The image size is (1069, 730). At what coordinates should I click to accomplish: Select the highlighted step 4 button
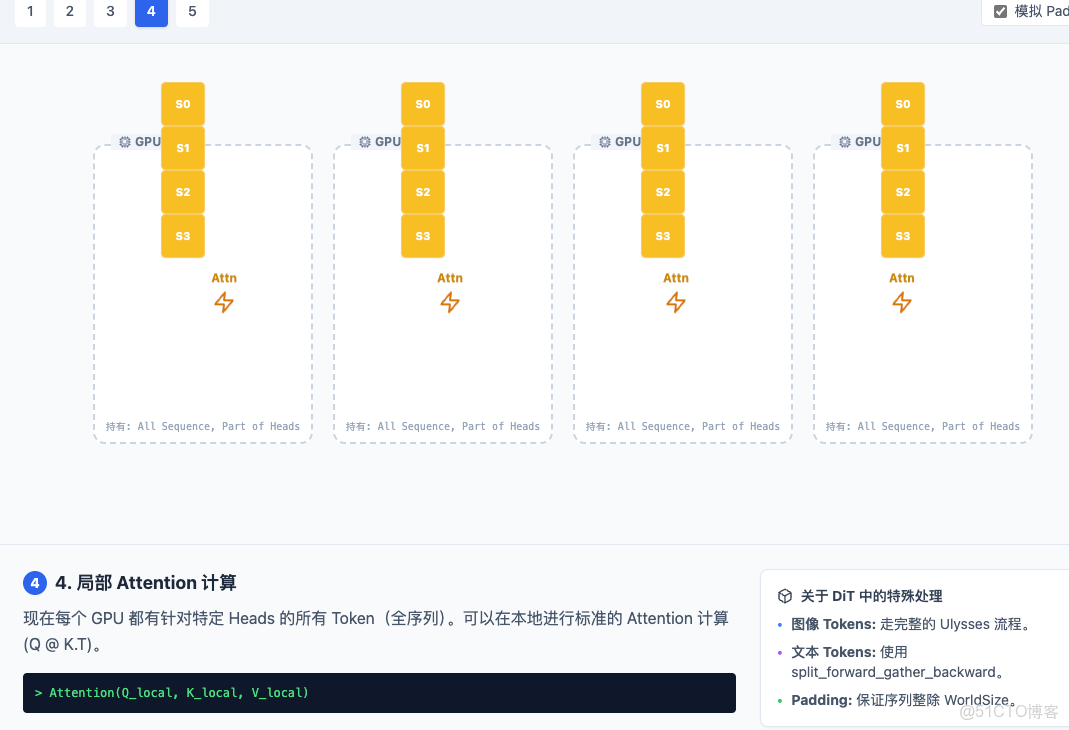click(x=151, y=12)
